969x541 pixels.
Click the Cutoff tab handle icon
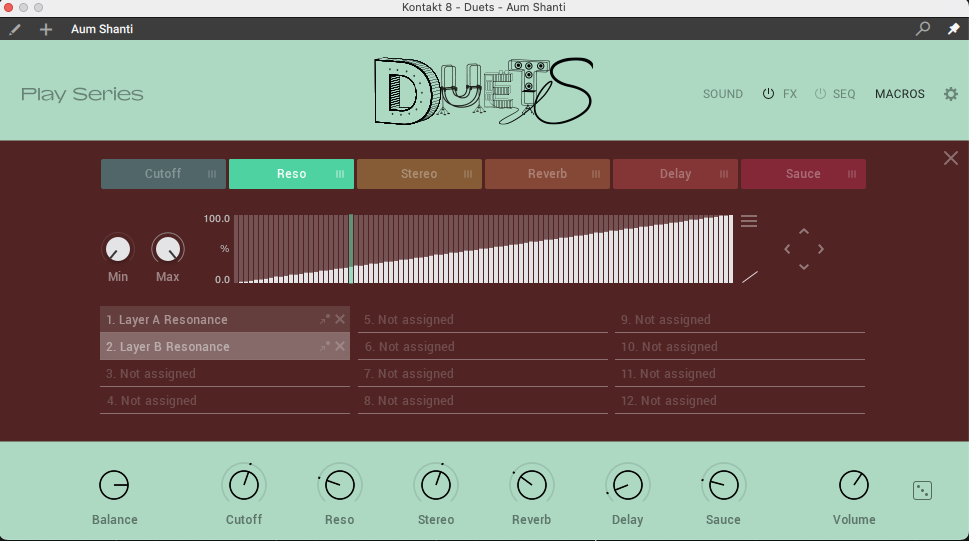point(212,174)
